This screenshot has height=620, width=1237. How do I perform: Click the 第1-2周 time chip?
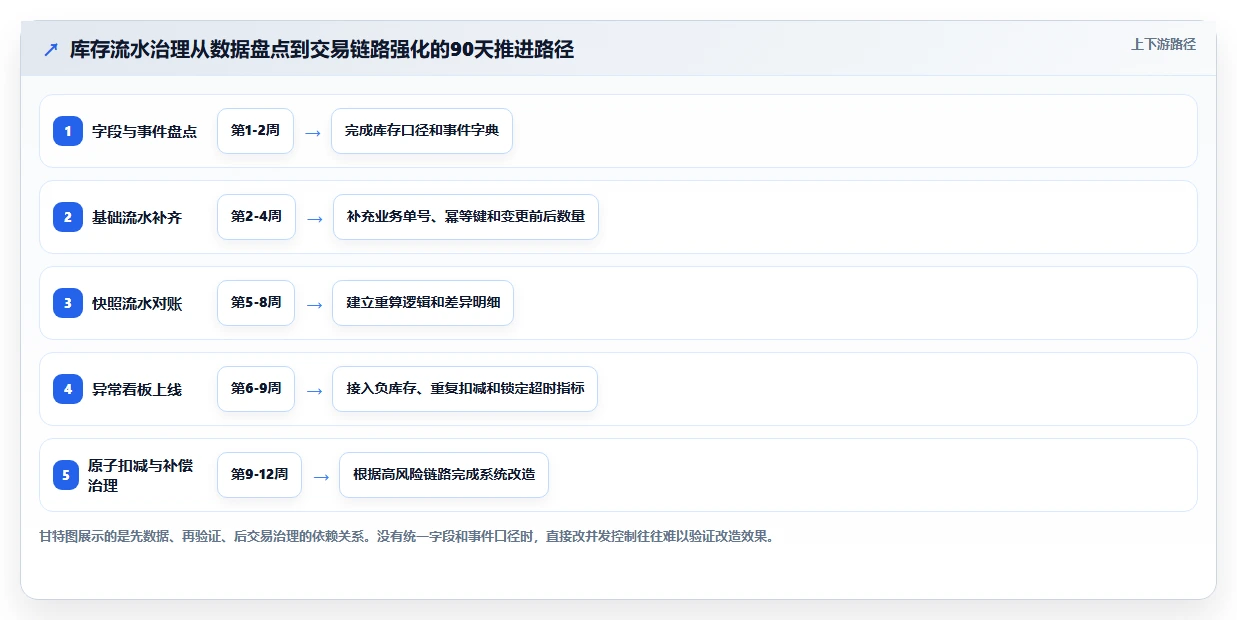[255, 131]
